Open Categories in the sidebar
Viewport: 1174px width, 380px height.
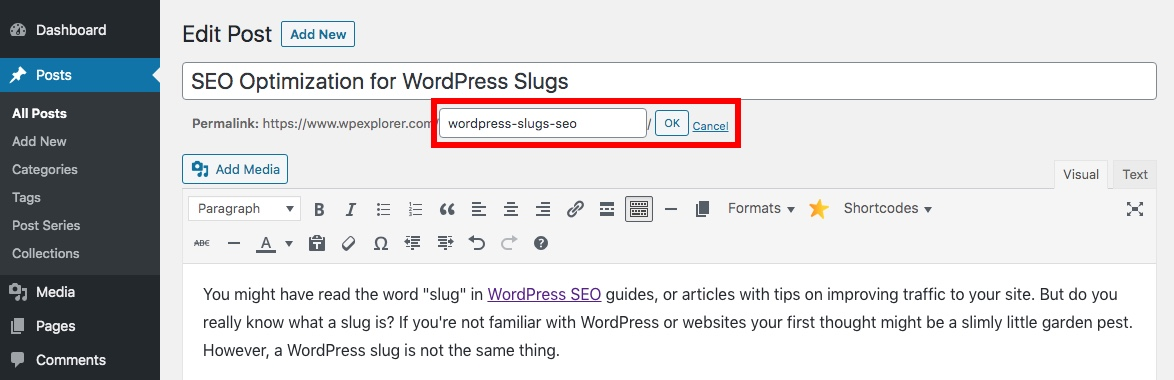click(45, 169)
